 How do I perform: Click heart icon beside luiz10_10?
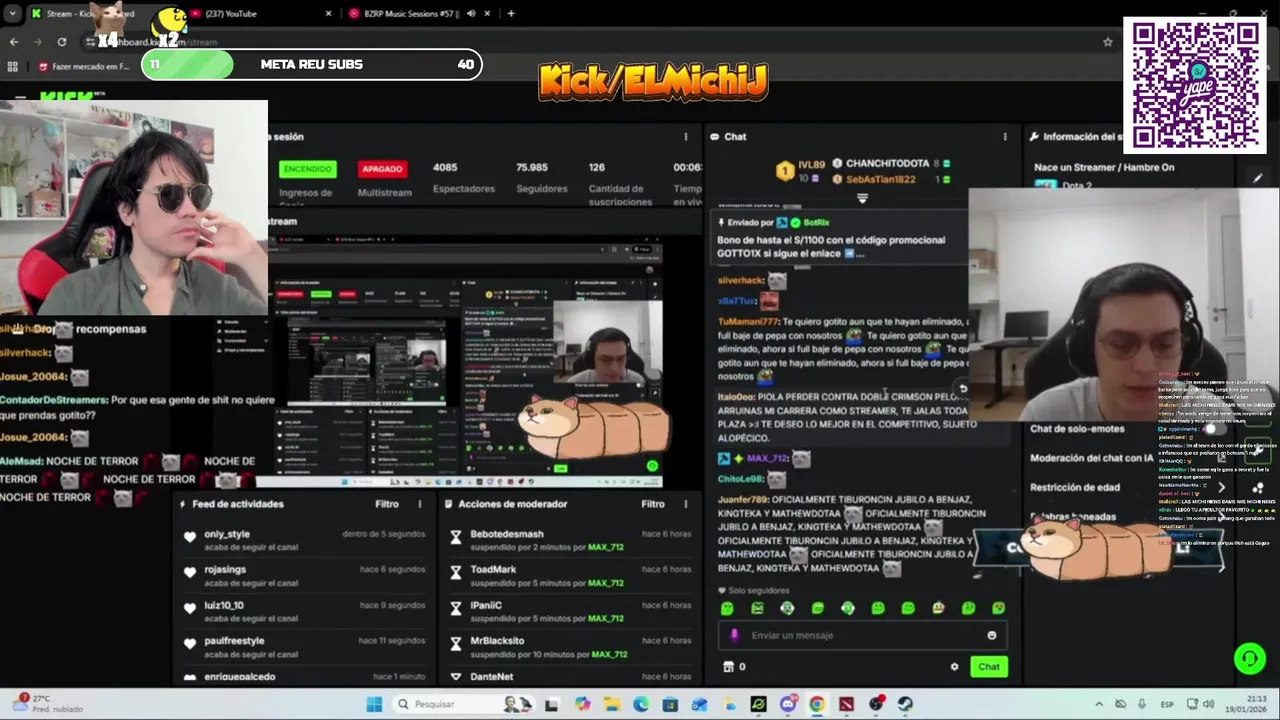tap(190, 608)
